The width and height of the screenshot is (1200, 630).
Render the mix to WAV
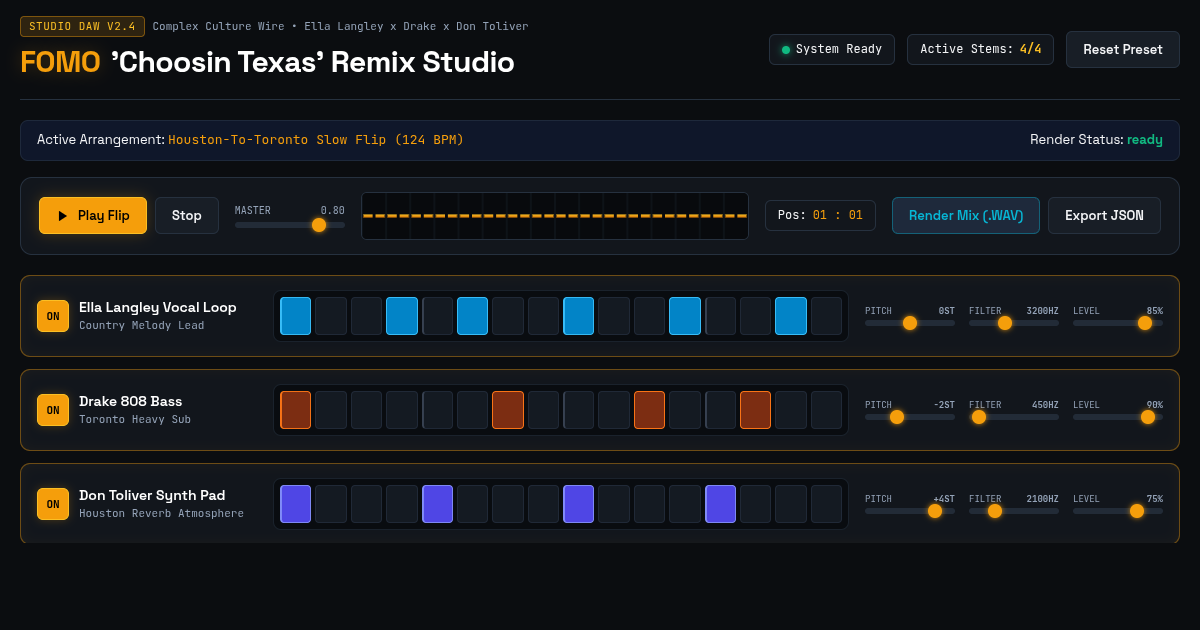pos(966,215)
